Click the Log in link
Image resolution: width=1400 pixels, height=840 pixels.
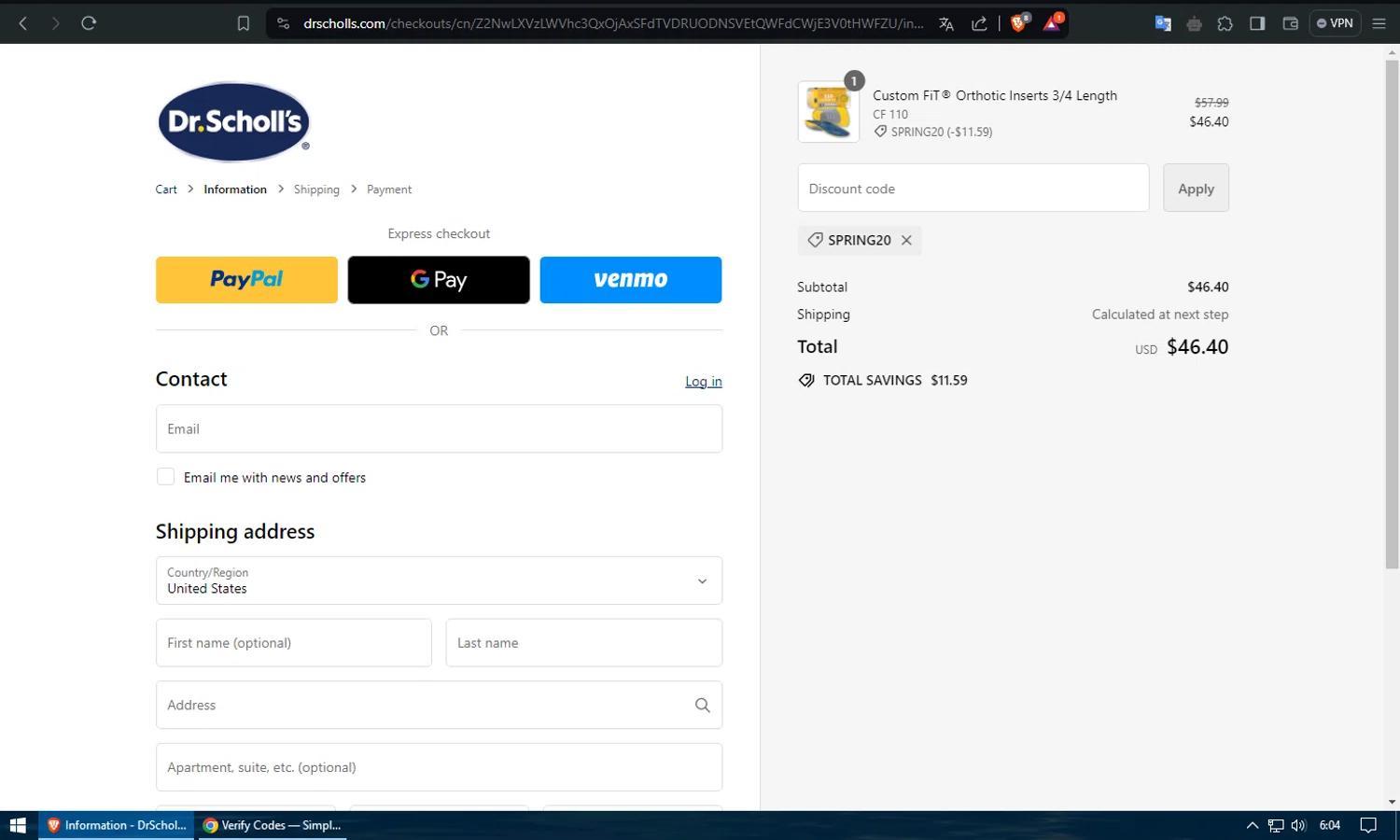coord(704,381)
